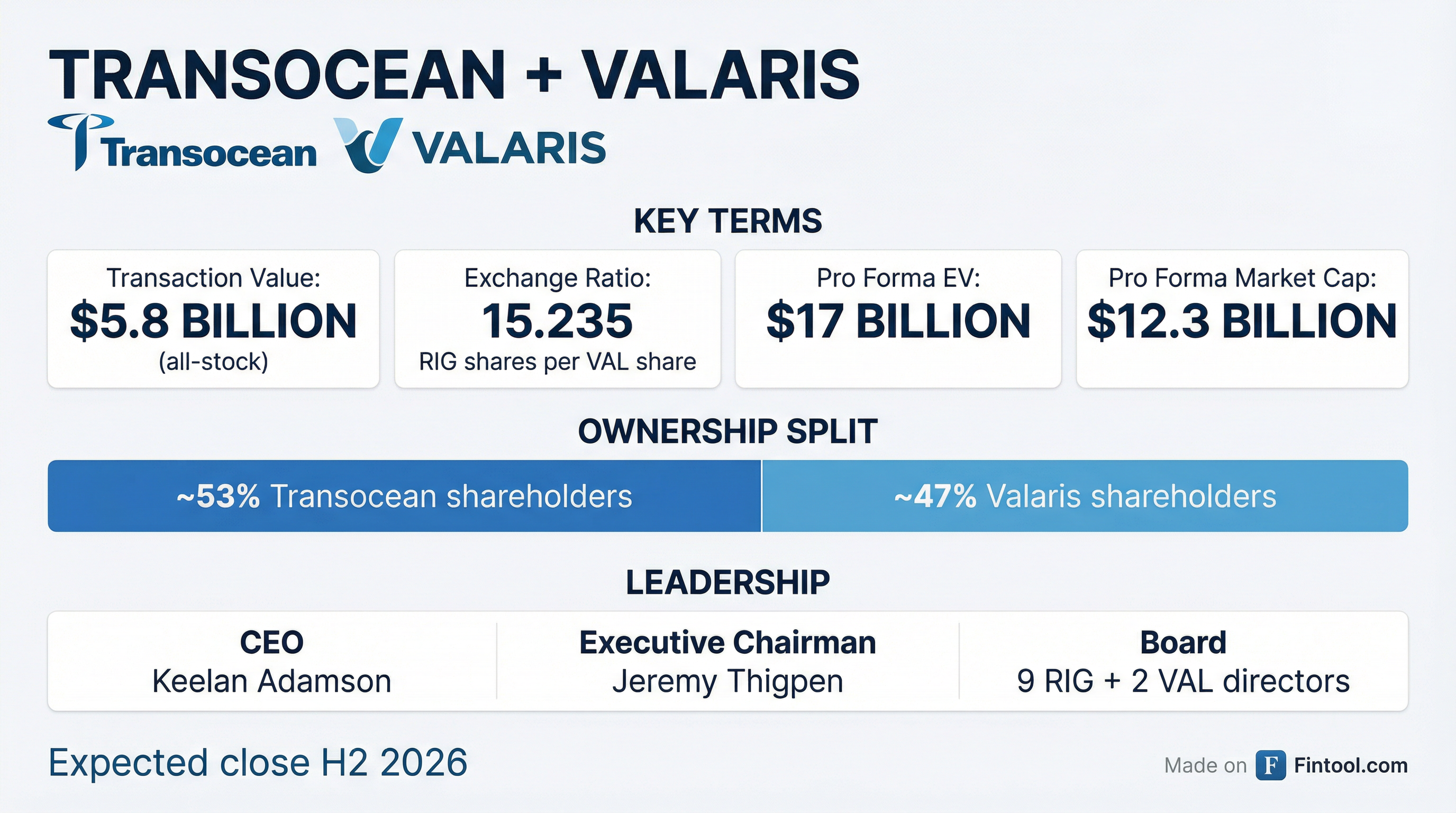Select the Transaction Value card

(x=213, y=319)
